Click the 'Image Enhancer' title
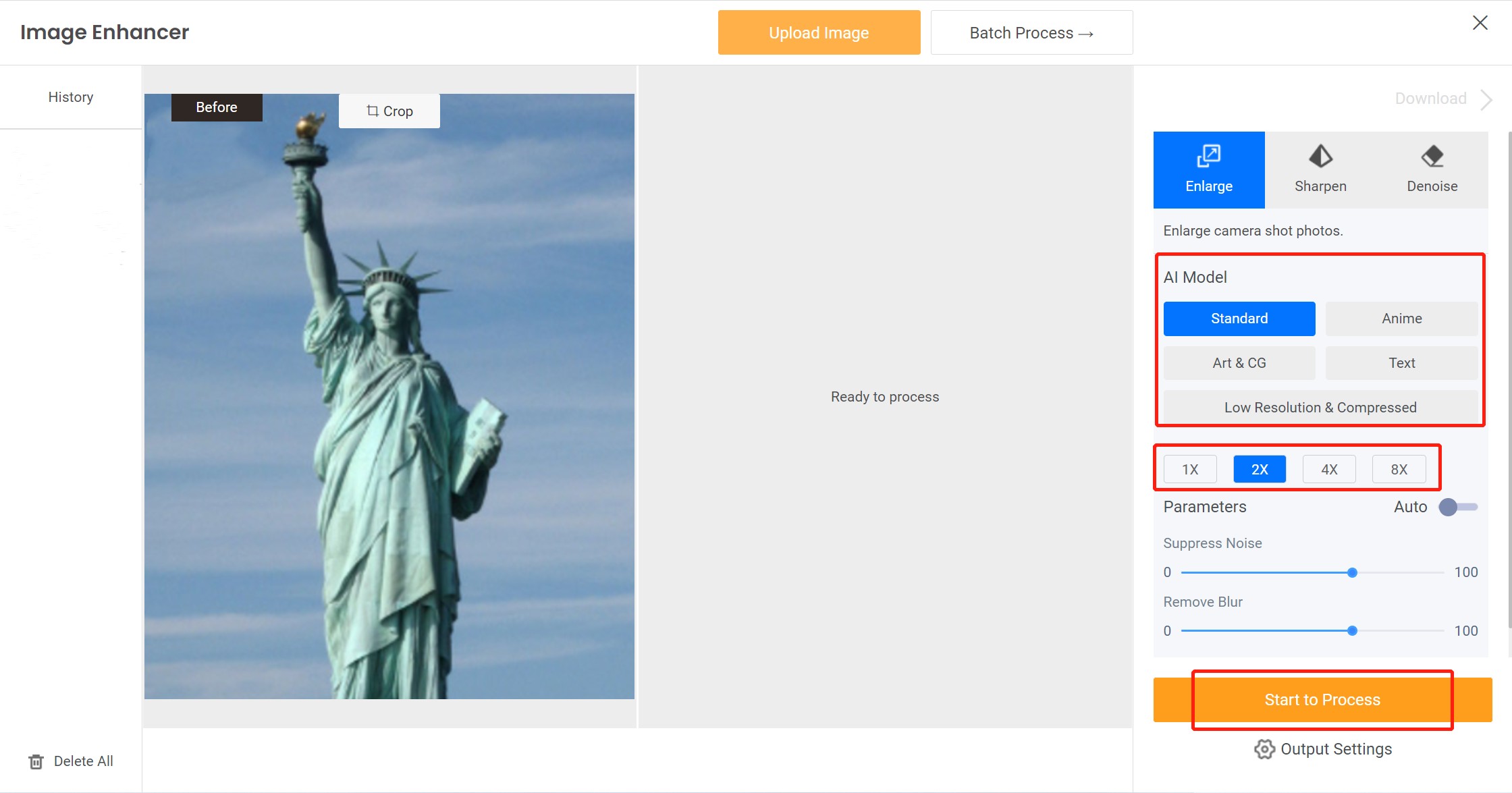The width and height of the screenshot is (1512, 793). 105,32
